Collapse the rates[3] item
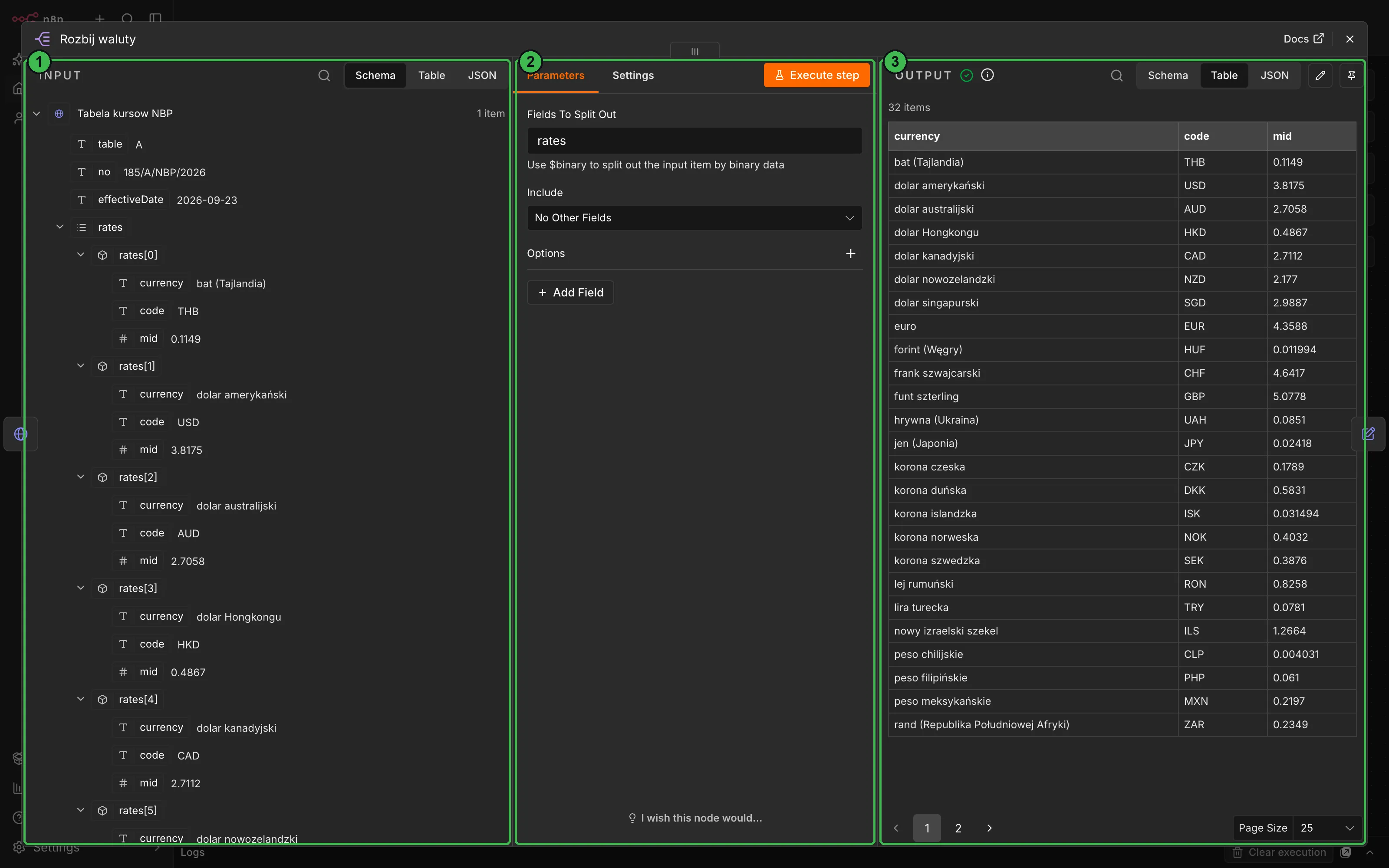This screenshot has height=868, width=1389. coord(81,588)
